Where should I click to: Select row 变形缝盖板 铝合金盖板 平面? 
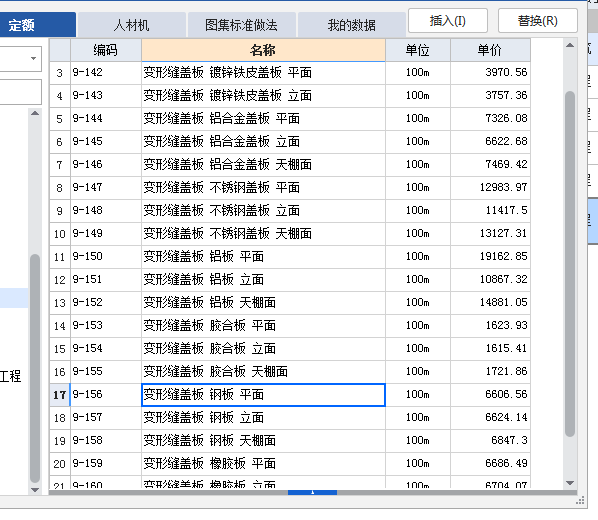point(290,119)
